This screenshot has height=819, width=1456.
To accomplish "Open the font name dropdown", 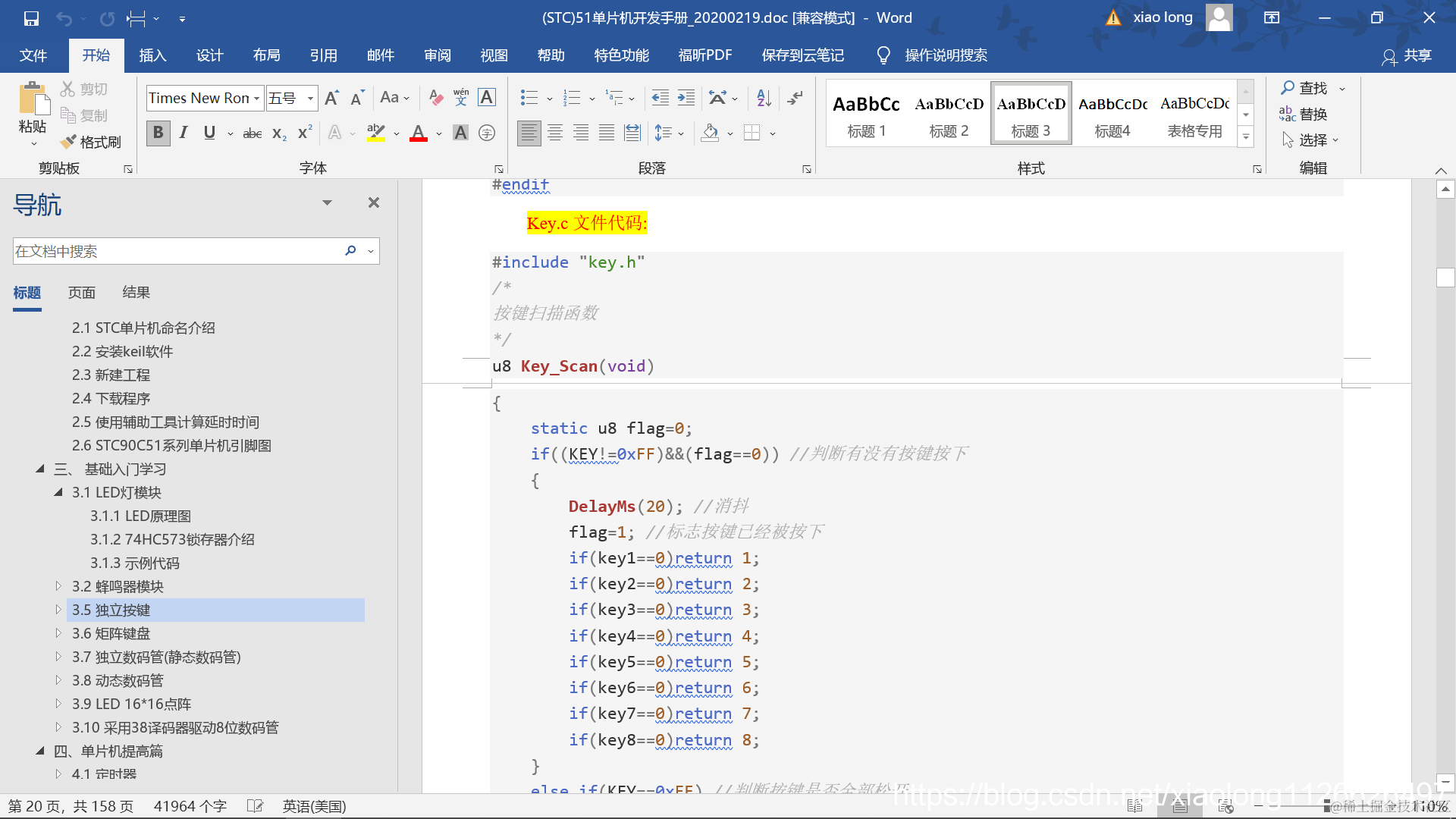I will [x=257, y=99].
